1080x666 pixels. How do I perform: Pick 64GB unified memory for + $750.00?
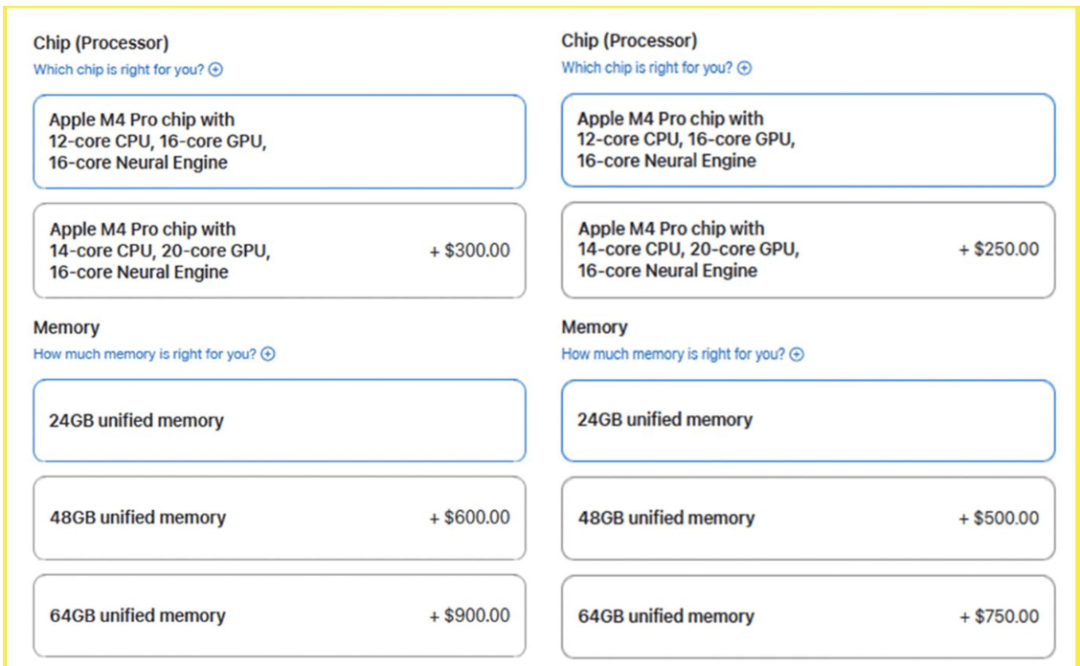(807, 617)
